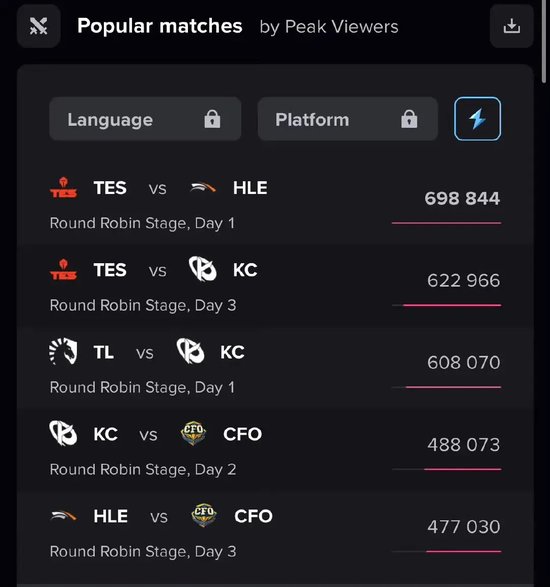Select the 488 073 viewers count
The width and height of the screenshot is (550, 587).
point(464,444)
